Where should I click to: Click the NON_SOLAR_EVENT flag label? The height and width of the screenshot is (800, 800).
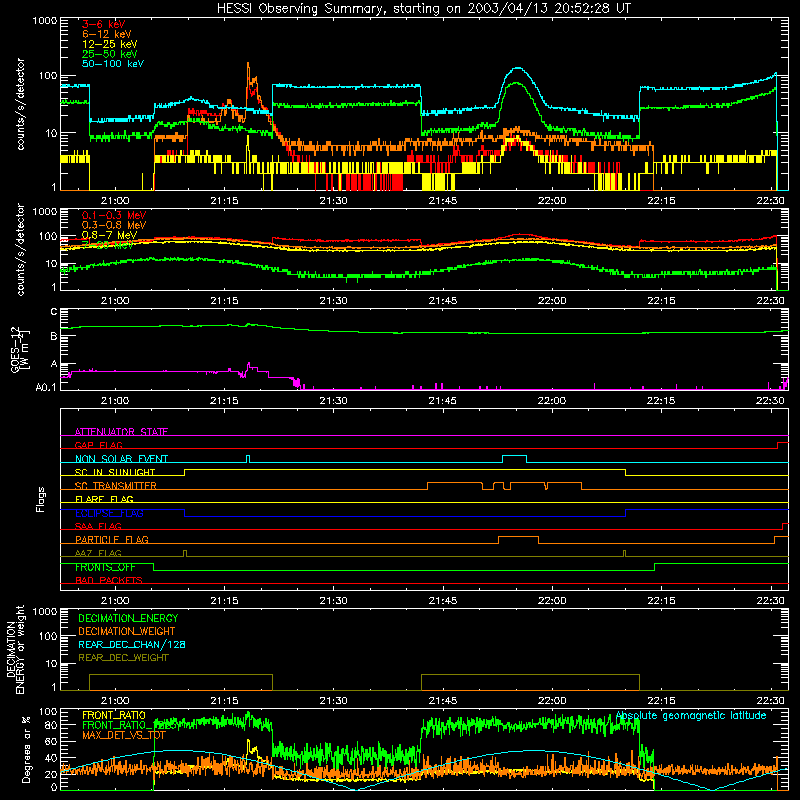pos(121,459)
